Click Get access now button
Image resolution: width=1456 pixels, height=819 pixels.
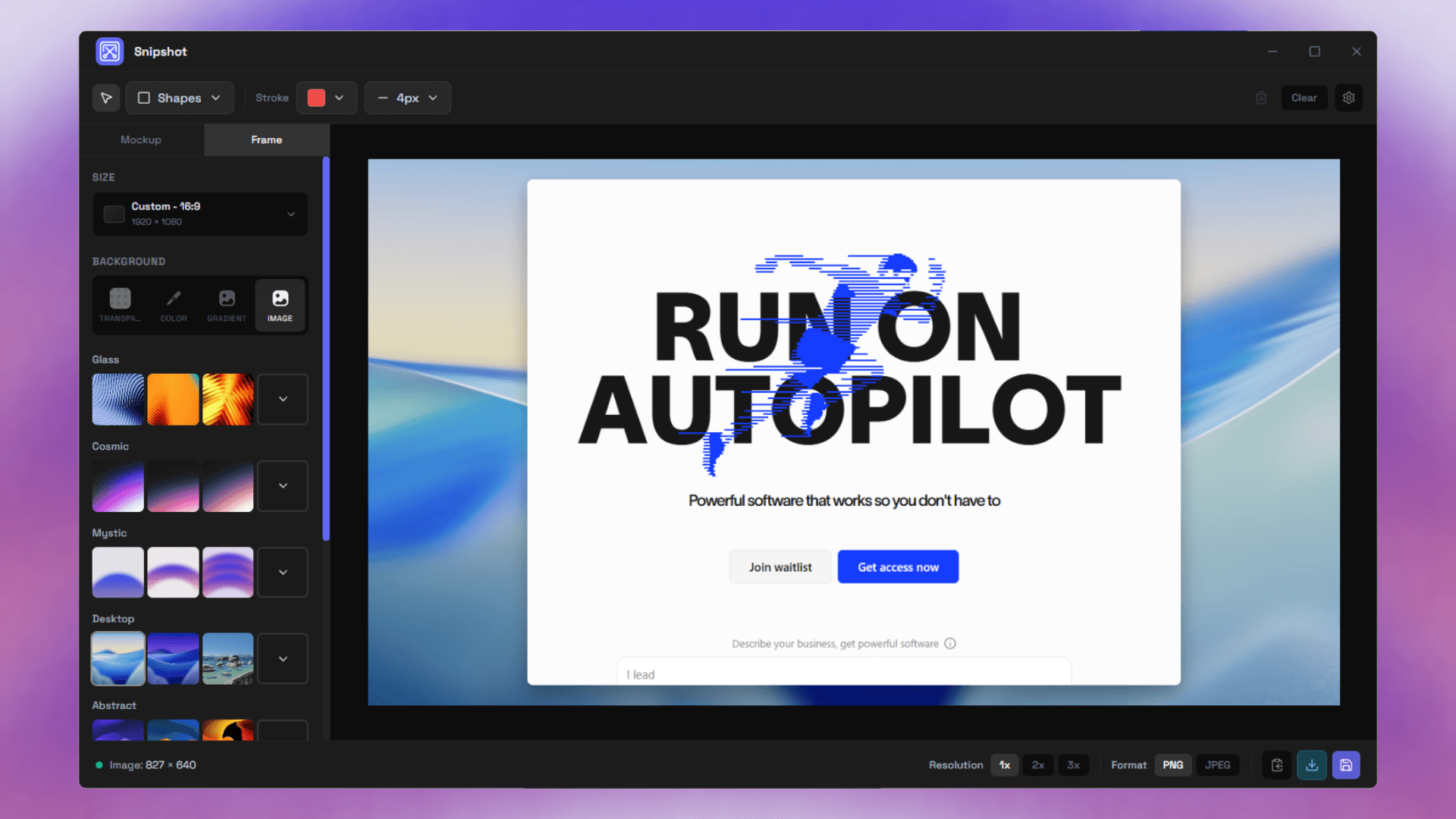pos(898,567)
